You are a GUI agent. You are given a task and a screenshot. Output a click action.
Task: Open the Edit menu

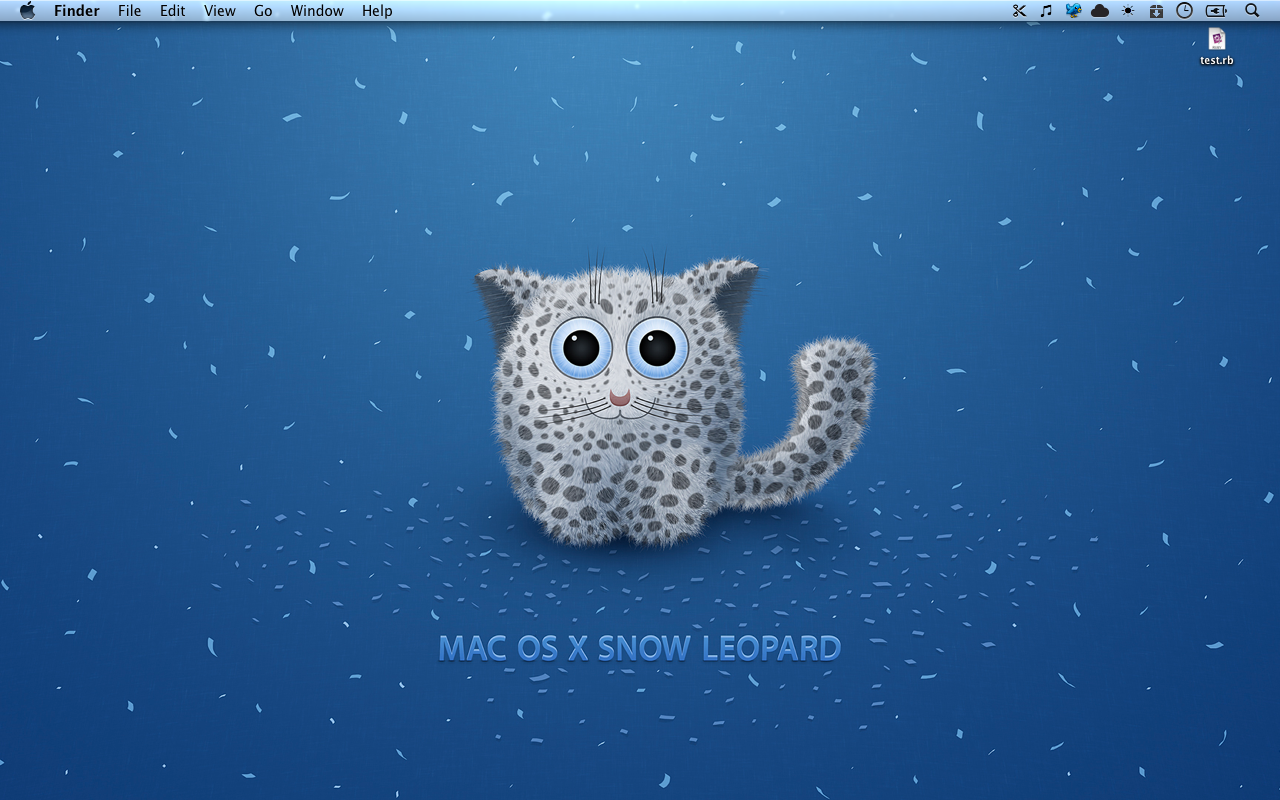[173, 11]
